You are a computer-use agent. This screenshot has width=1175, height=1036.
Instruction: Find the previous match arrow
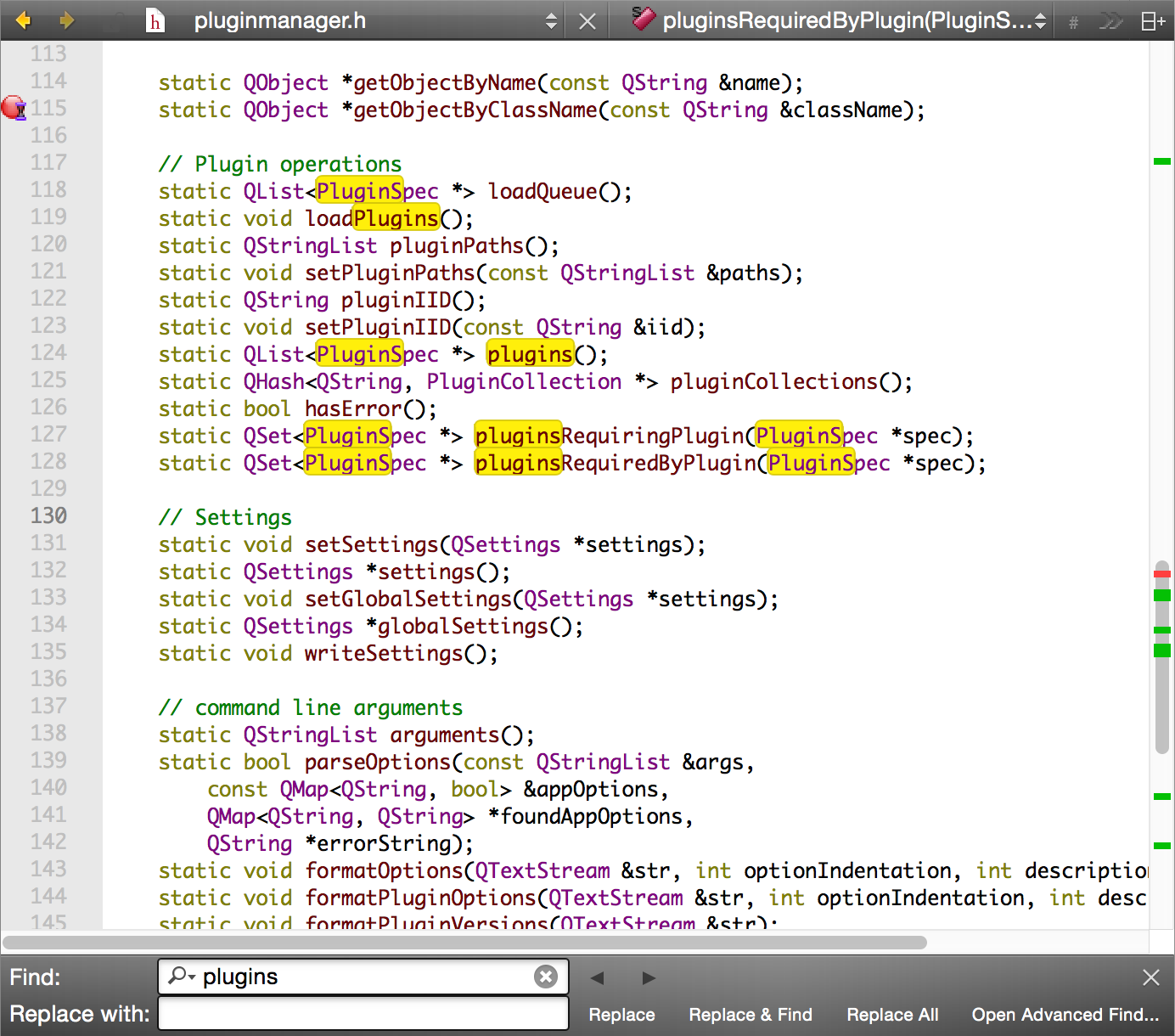(598, 977)
